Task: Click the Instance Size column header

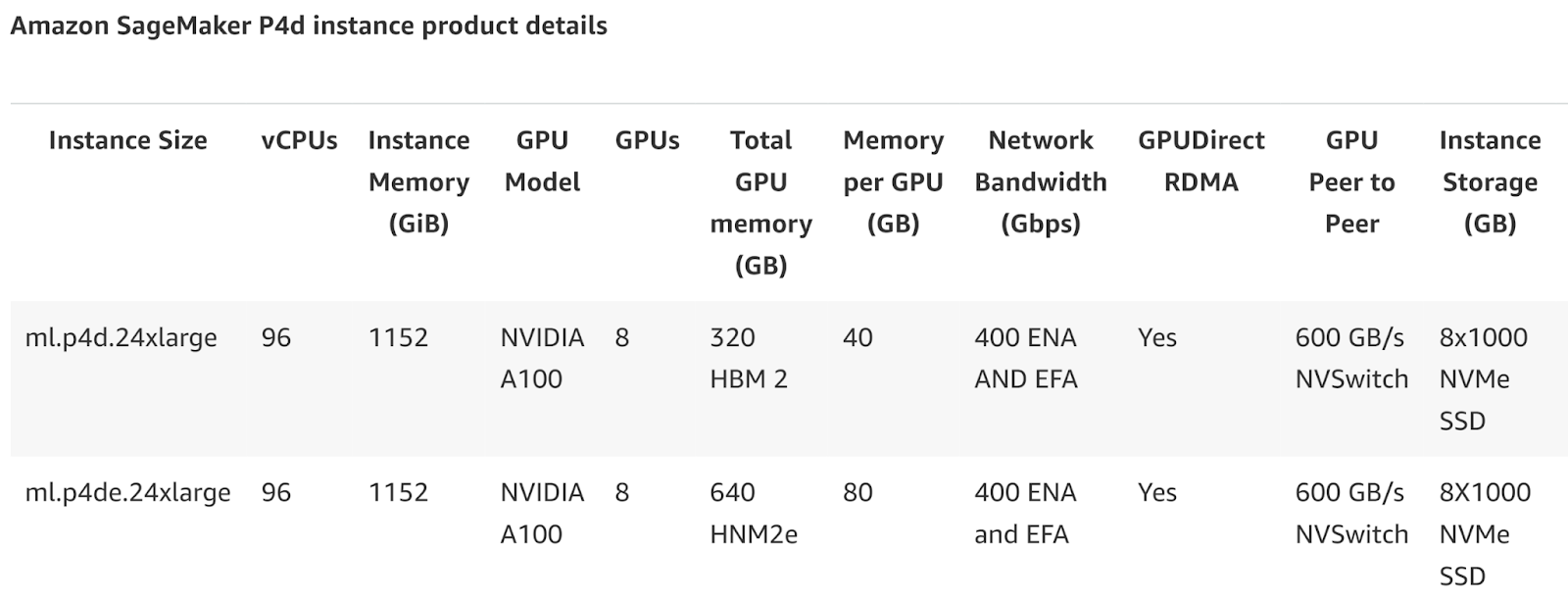Action: [127, 140]
